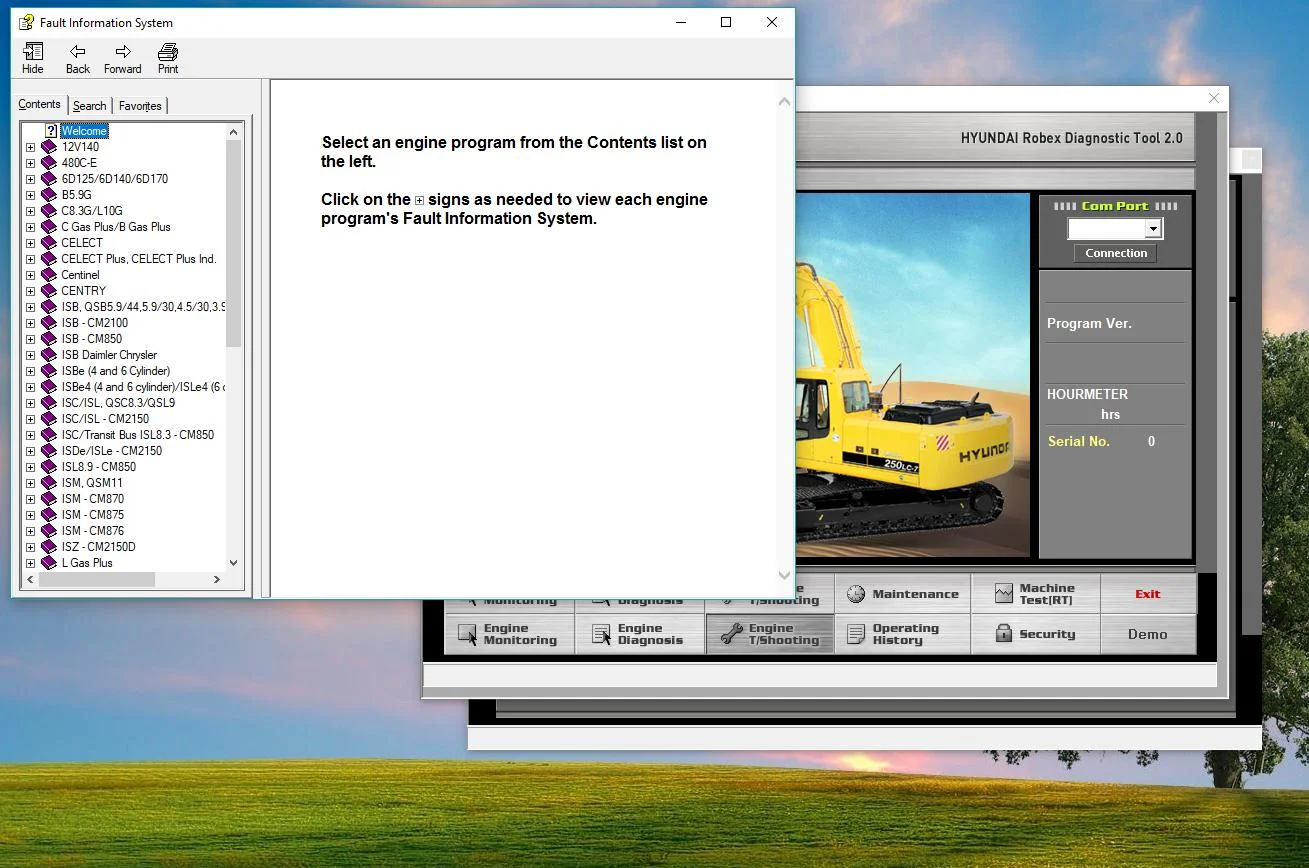
Task: Select the Welcome item in Contents
Action: [x=84, y=131]
